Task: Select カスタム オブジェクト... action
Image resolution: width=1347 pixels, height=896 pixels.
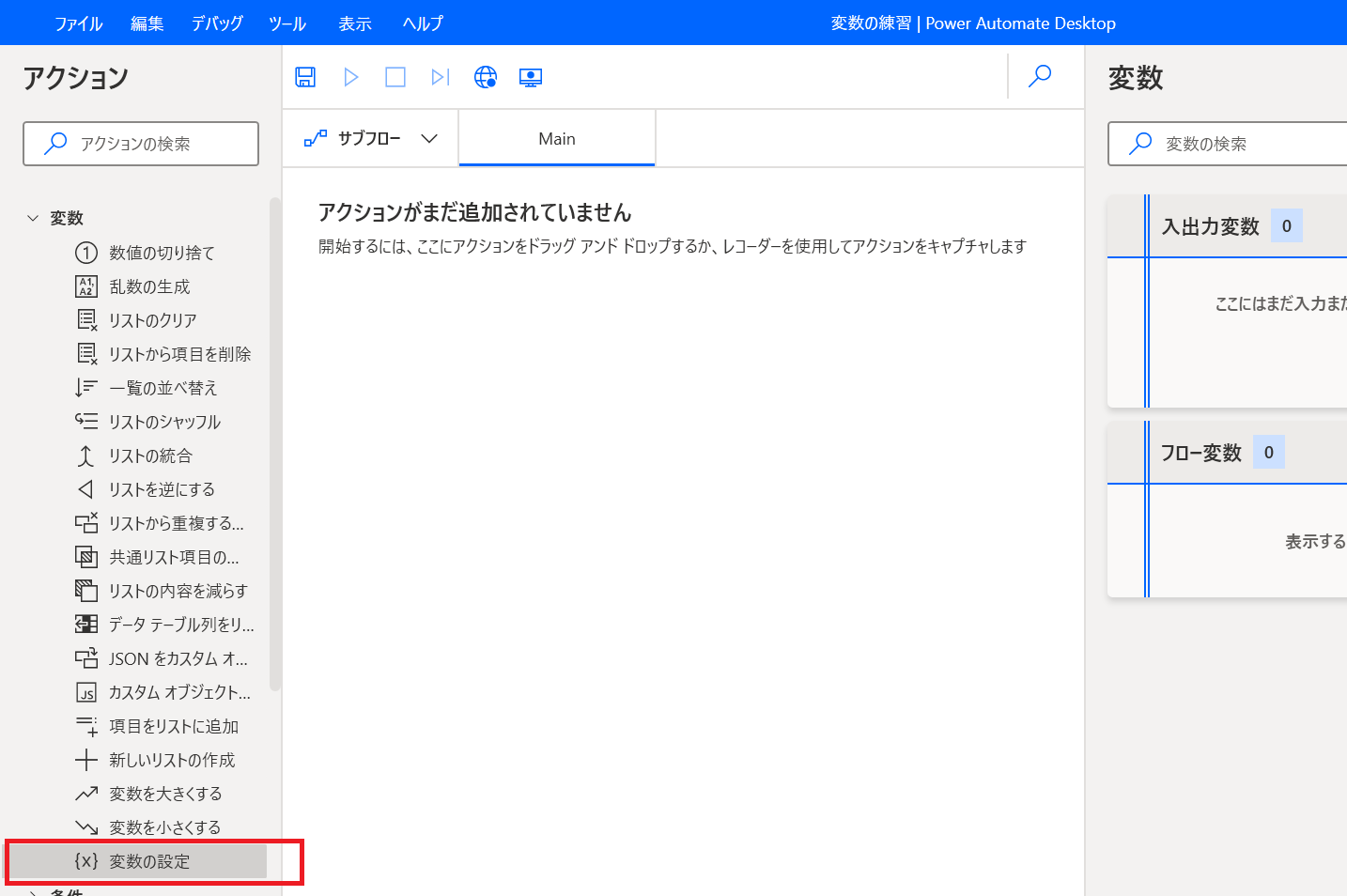Action: pyautogui.click(x=163, y=692)
